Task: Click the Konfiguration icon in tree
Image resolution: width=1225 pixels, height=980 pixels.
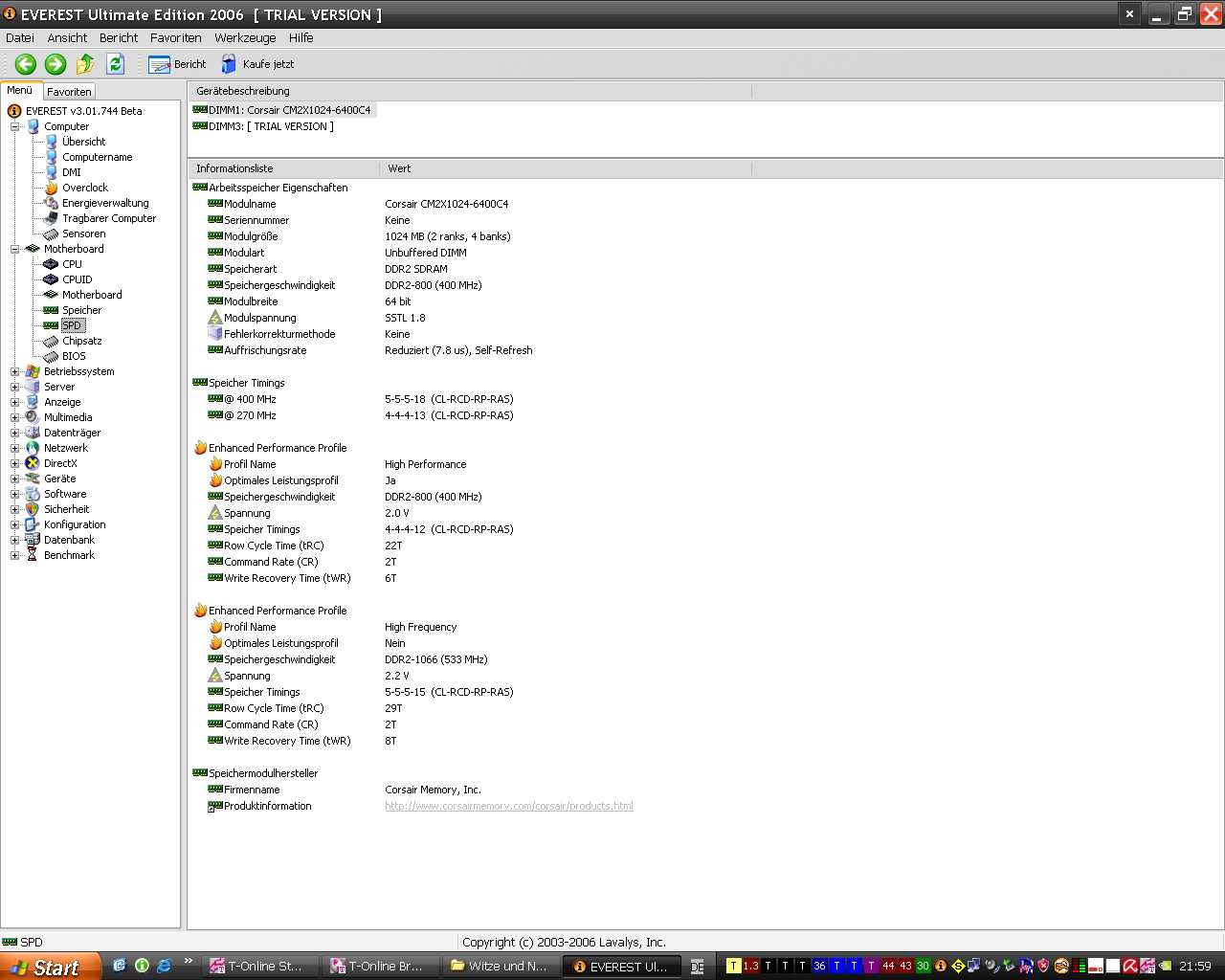Action: pos(32,524)
